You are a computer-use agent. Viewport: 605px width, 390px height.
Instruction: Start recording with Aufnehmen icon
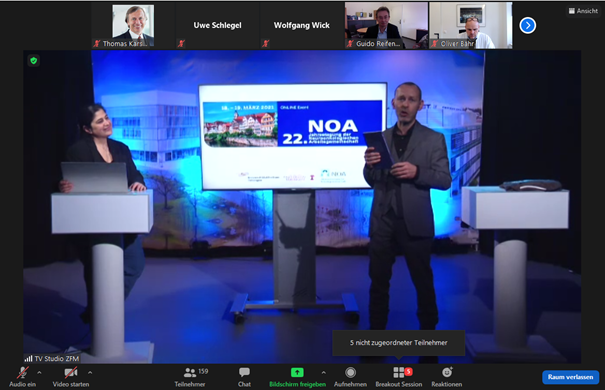(x=350, y=372)
